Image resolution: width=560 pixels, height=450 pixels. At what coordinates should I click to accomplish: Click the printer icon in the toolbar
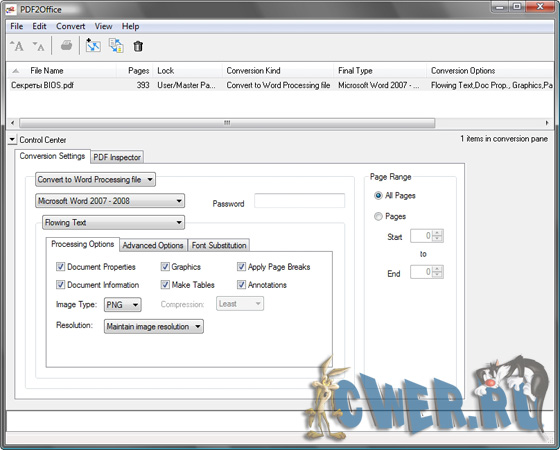(66, 46)
